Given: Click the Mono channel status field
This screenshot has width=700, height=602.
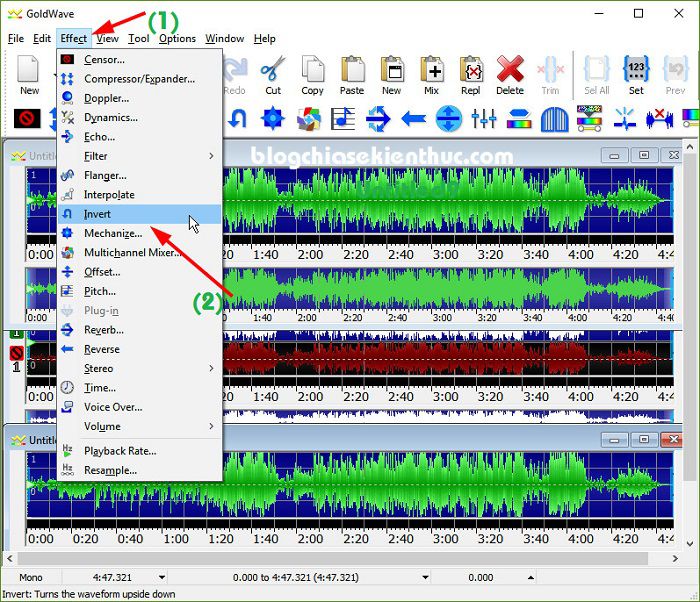Looking at the screenshot, I should pyautogui.click(x=31, y=577).
